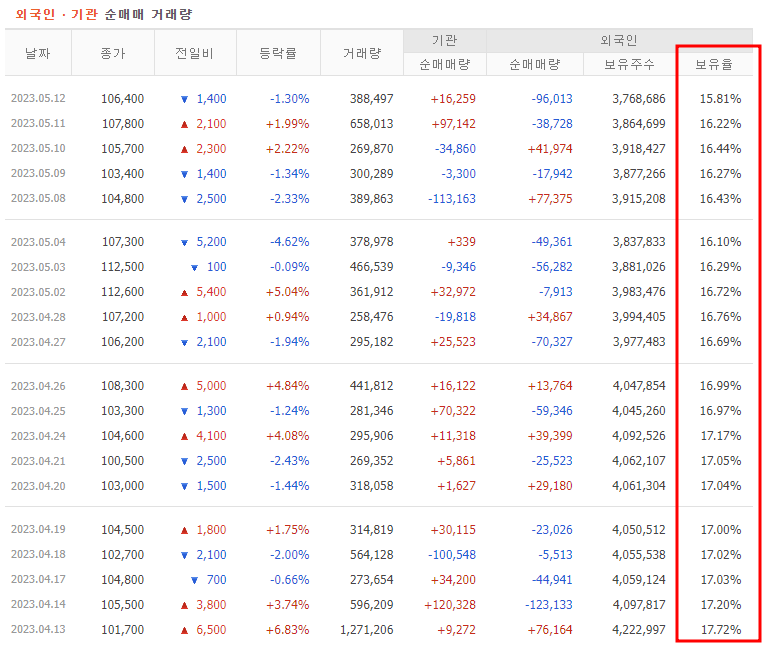This screenshot has height=647, width=767.
Task: Select the date 2023.04.19
Action: (38, 529)
